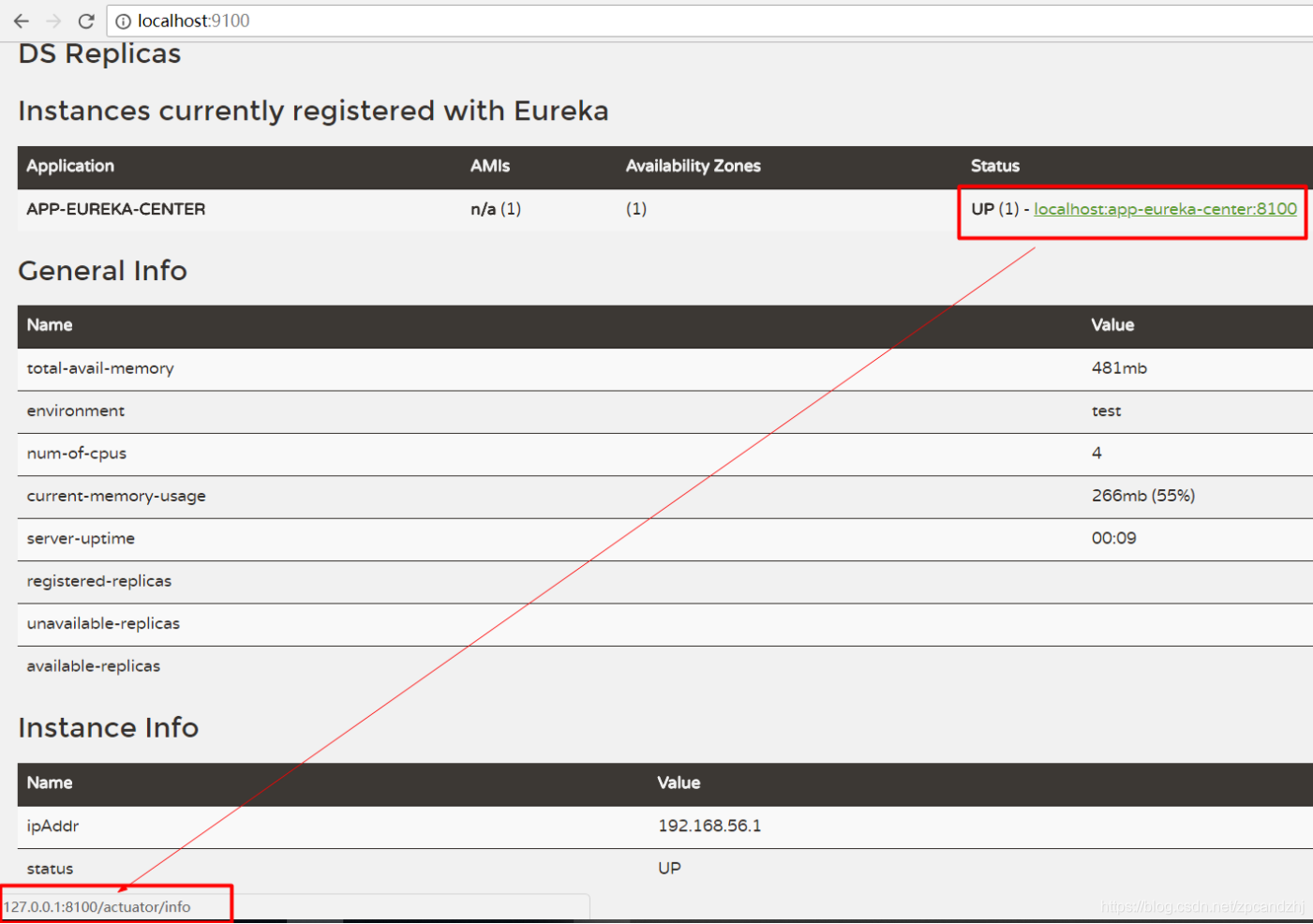Click the Instance Info heading

coord(109,728)
